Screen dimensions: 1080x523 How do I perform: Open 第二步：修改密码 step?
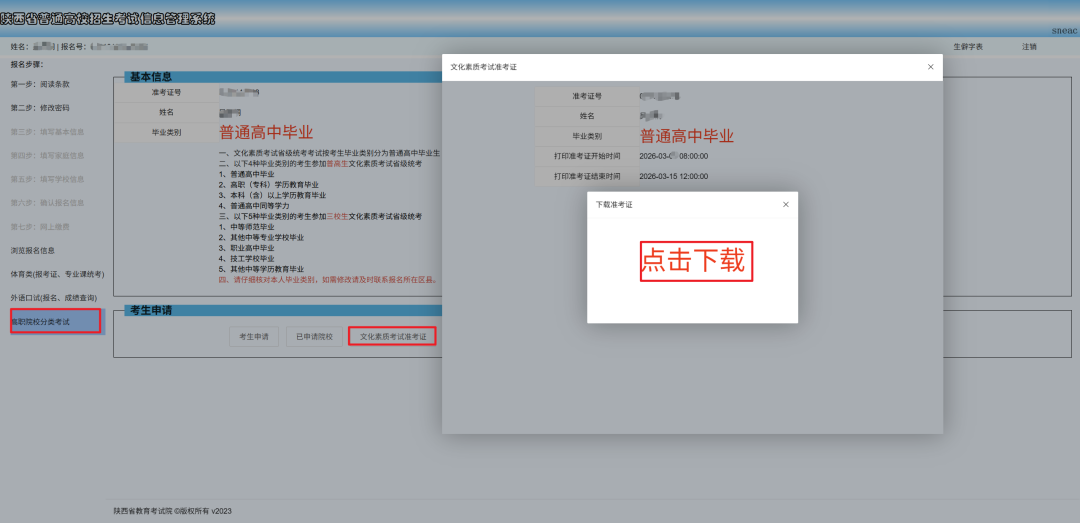click(40, 108)
